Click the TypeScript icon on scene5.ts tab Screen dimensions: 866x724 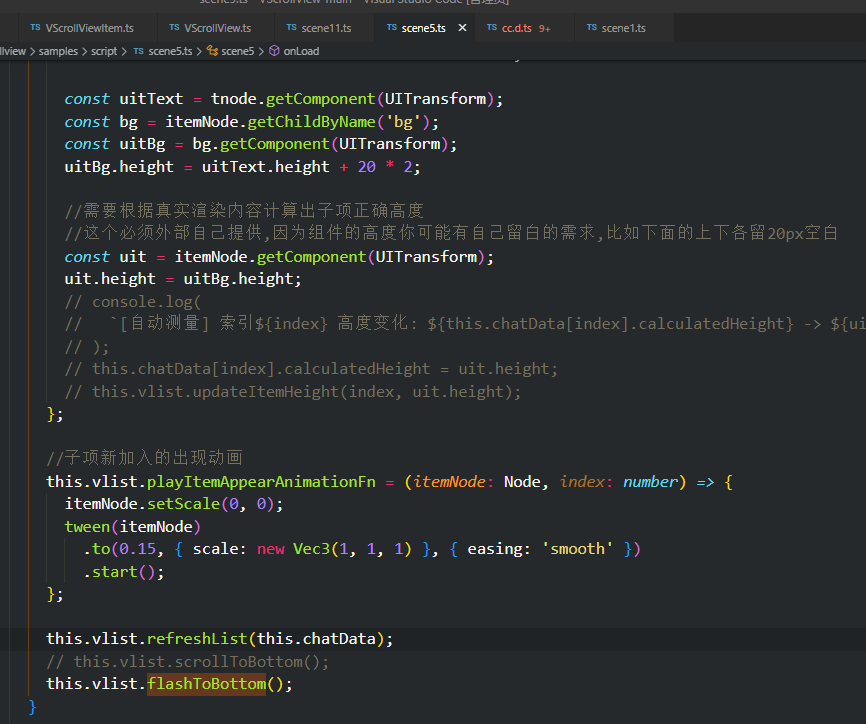[392, 28]
